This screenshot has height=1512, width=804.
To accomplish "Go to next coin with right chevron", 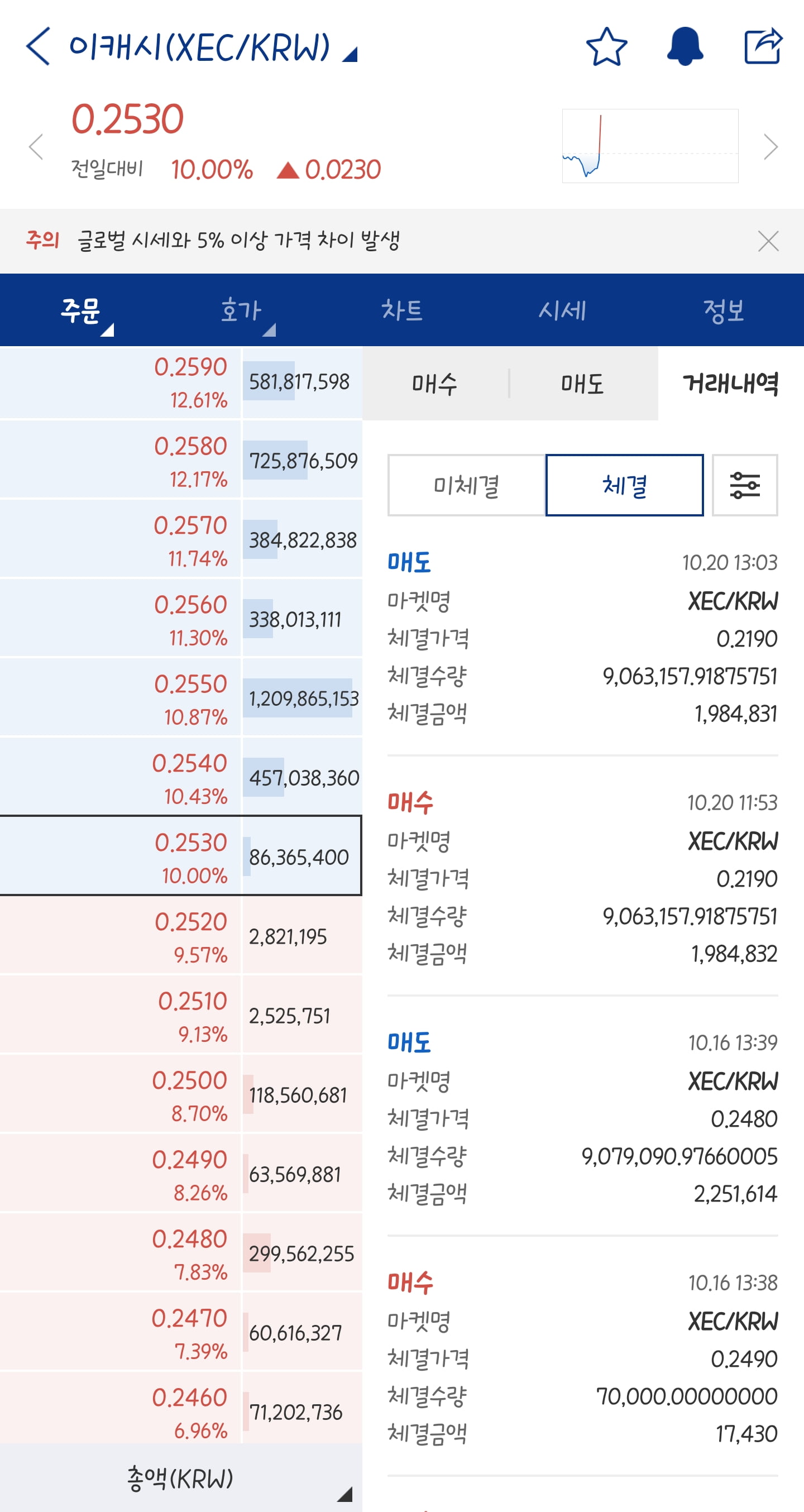I will click(770, 147).
